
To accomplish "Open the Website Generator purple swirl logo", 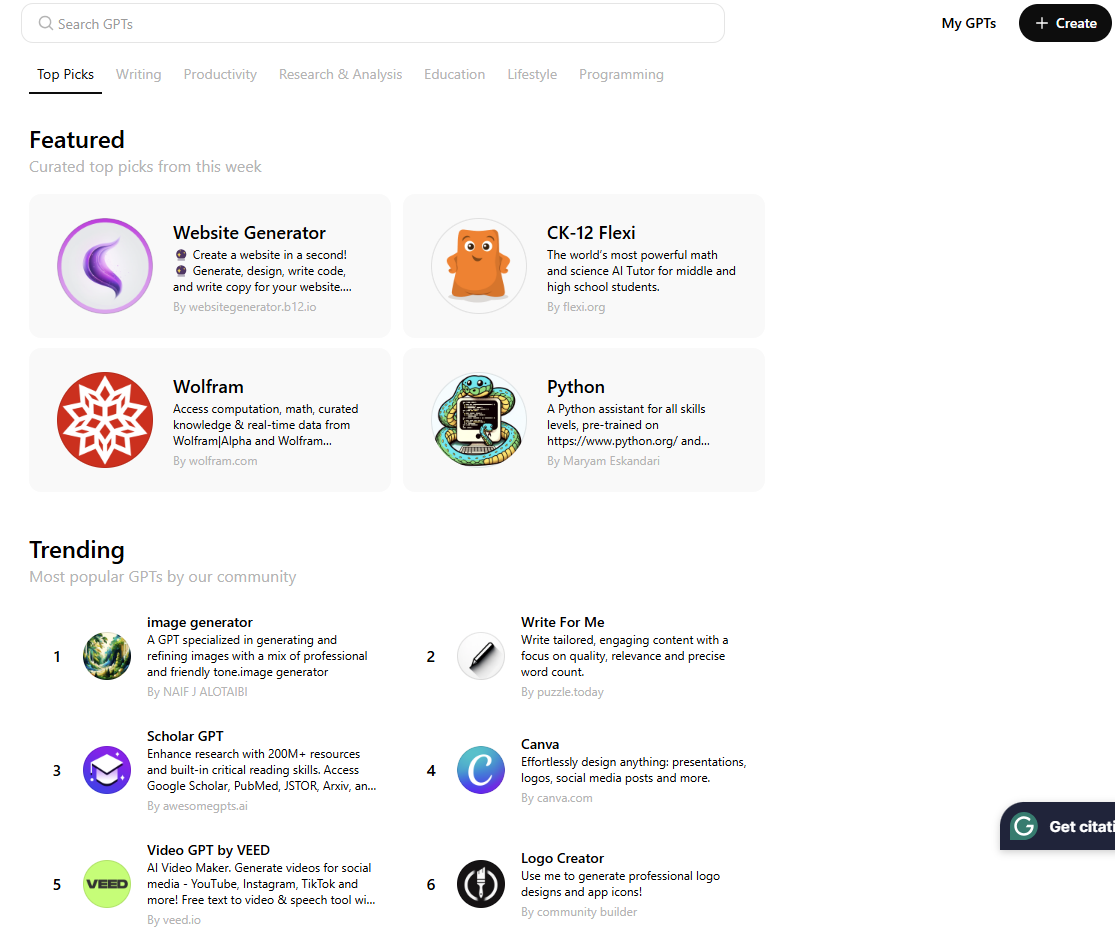I will [x=105, y=266].
